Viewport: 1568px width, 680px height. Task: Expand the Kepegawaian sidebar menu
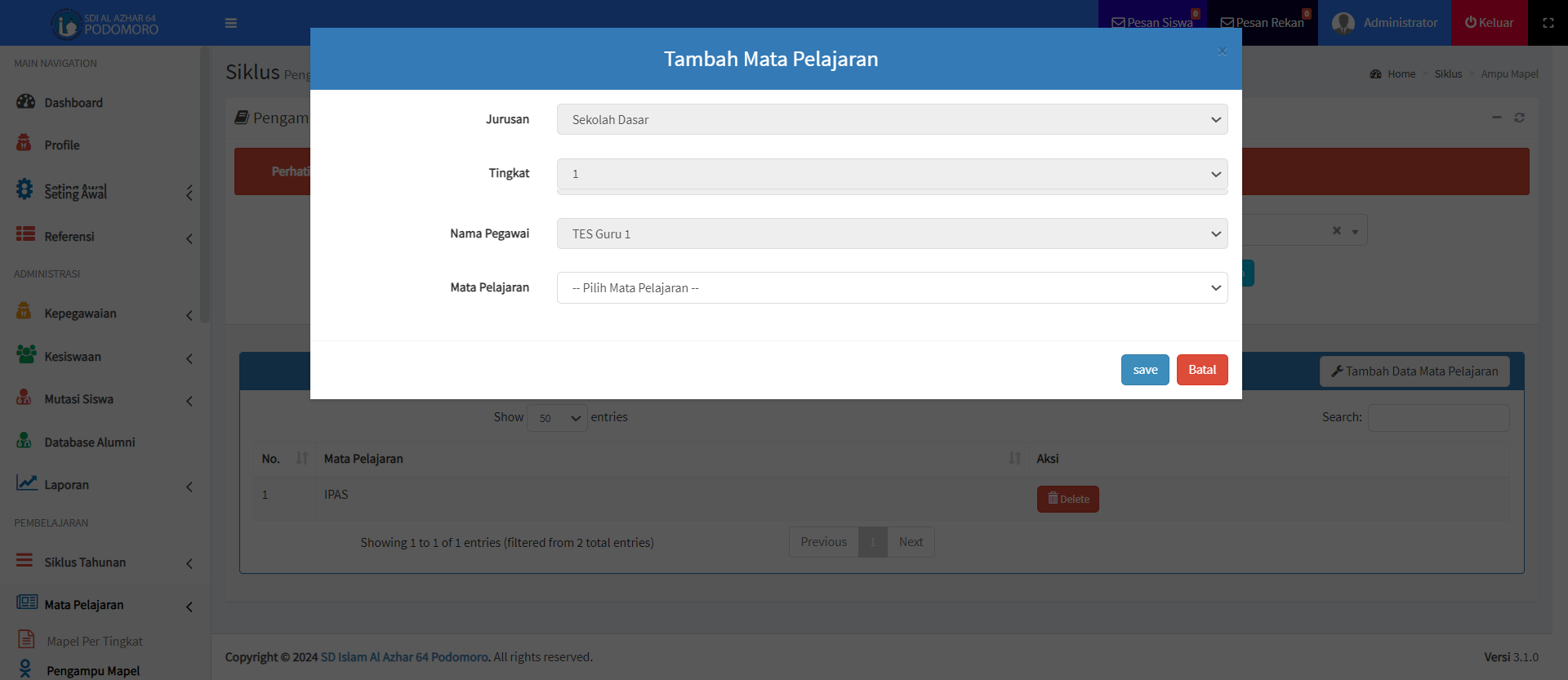click(x=80, y=313)
